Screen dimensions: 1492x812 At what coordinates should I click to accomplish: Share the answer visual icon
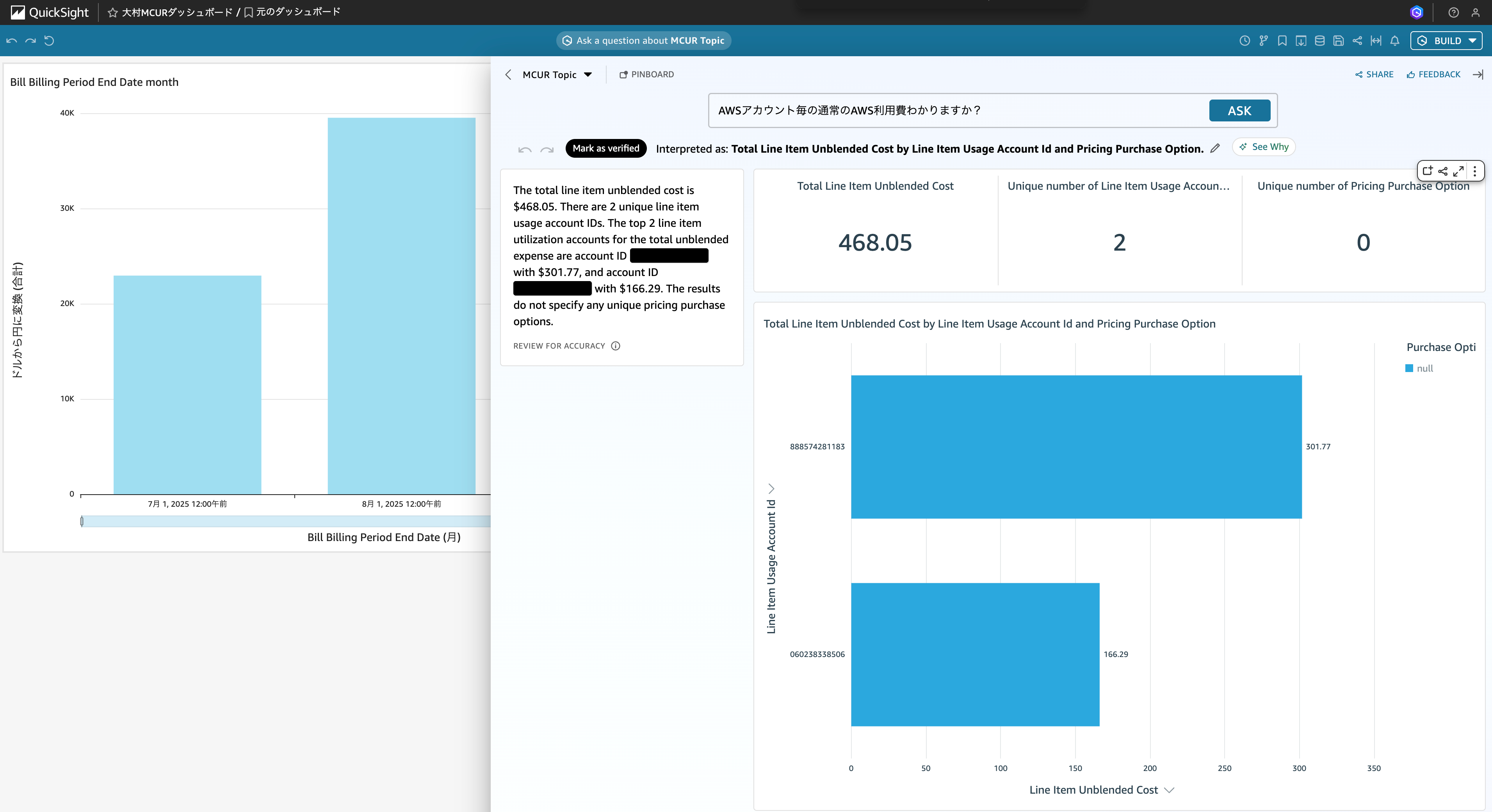1443,171
